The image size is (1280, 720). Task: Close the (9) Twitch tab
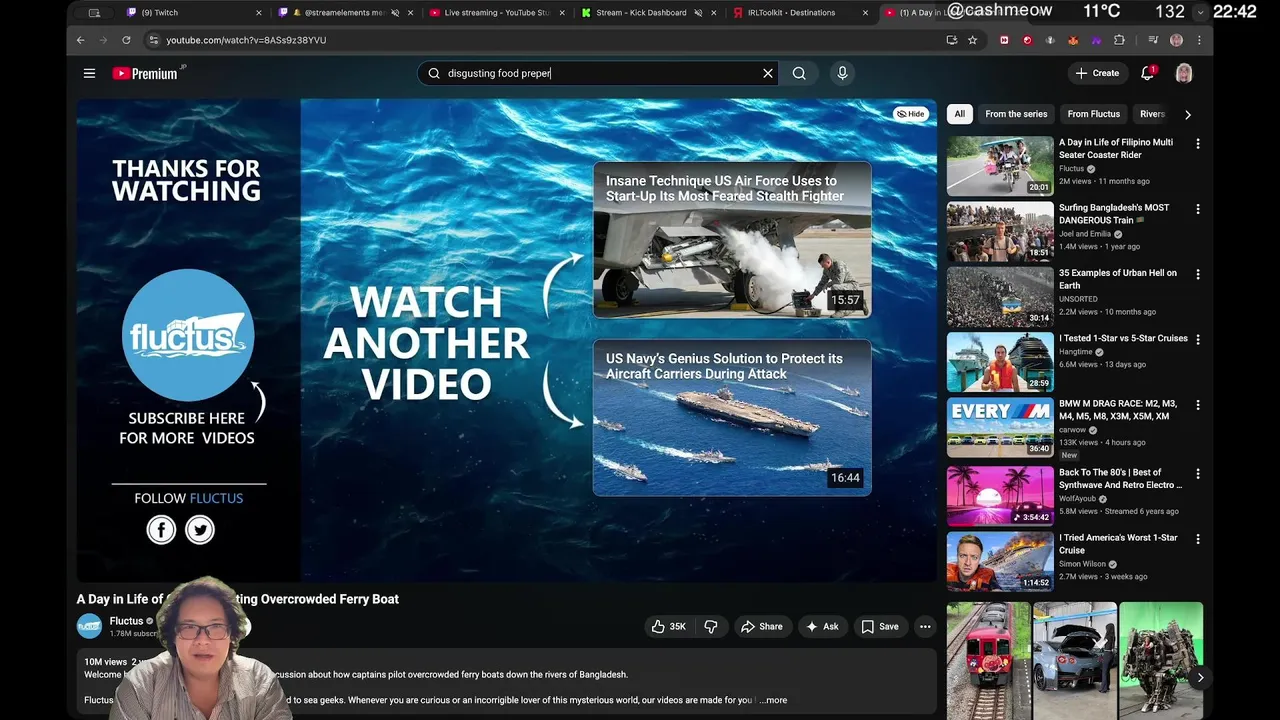pyautogui.click(x=259, y=13)
